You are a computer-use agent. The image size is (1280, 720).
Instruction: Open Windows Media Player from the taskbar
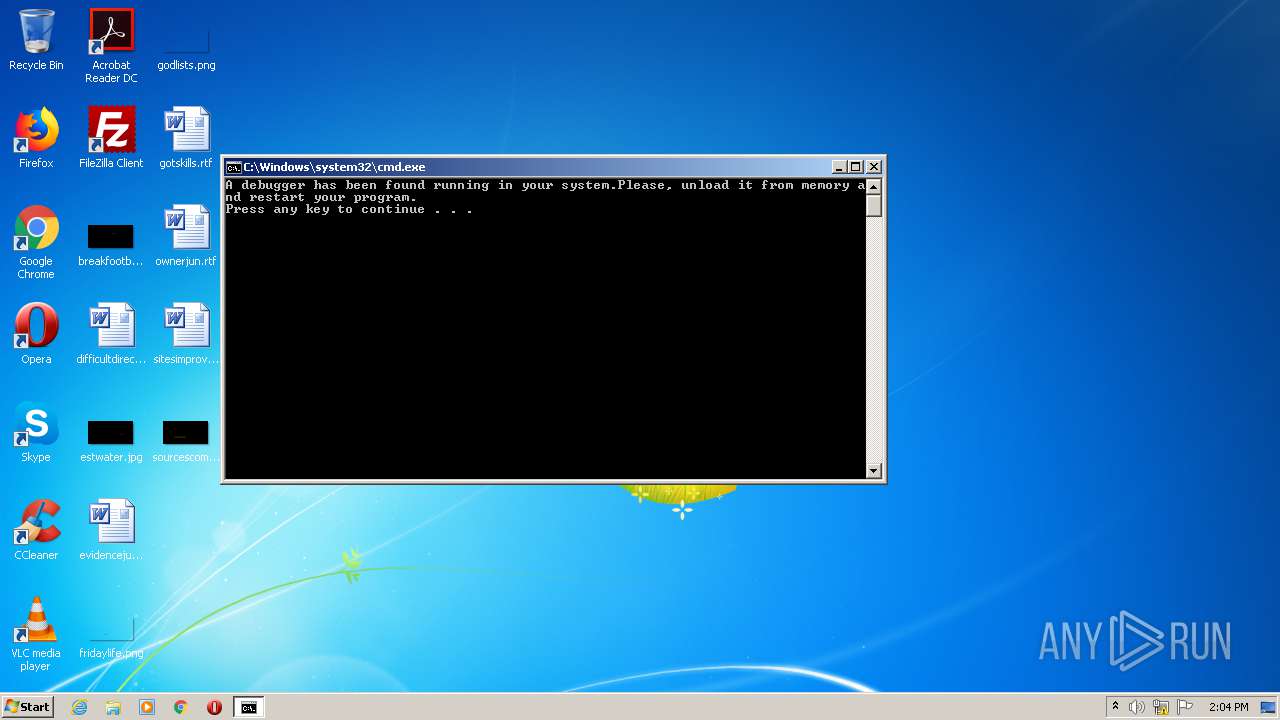[147, 707]
